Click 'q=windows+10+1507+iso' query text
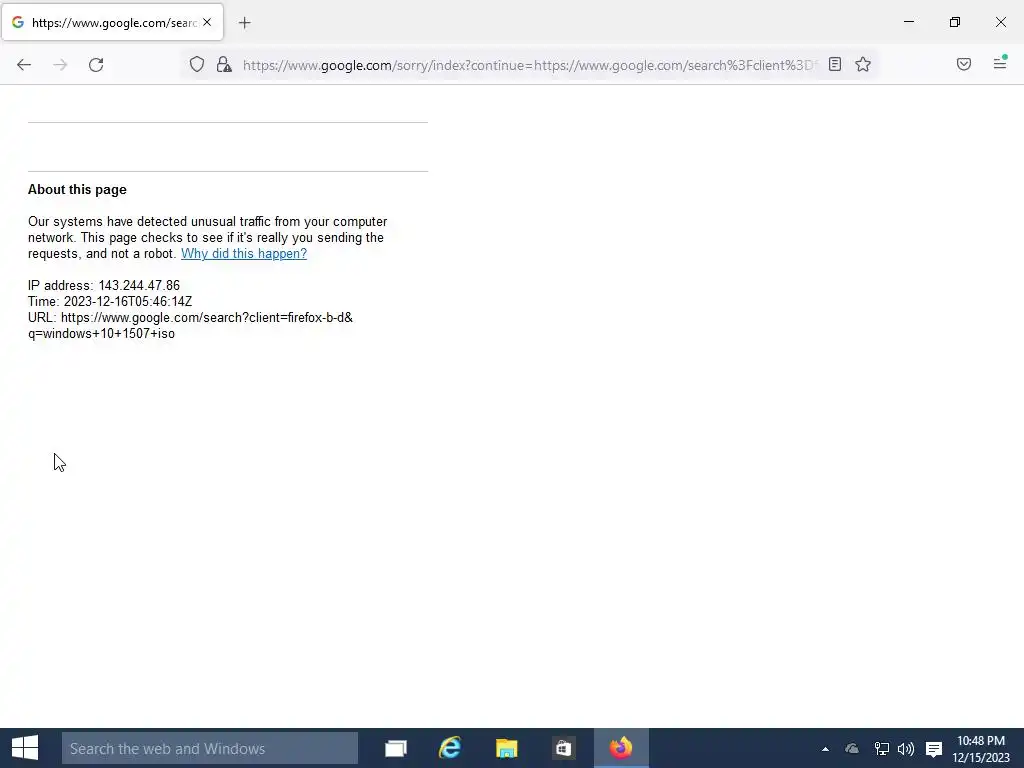The width and height of the screenshot is (1024, 768). 101,334
